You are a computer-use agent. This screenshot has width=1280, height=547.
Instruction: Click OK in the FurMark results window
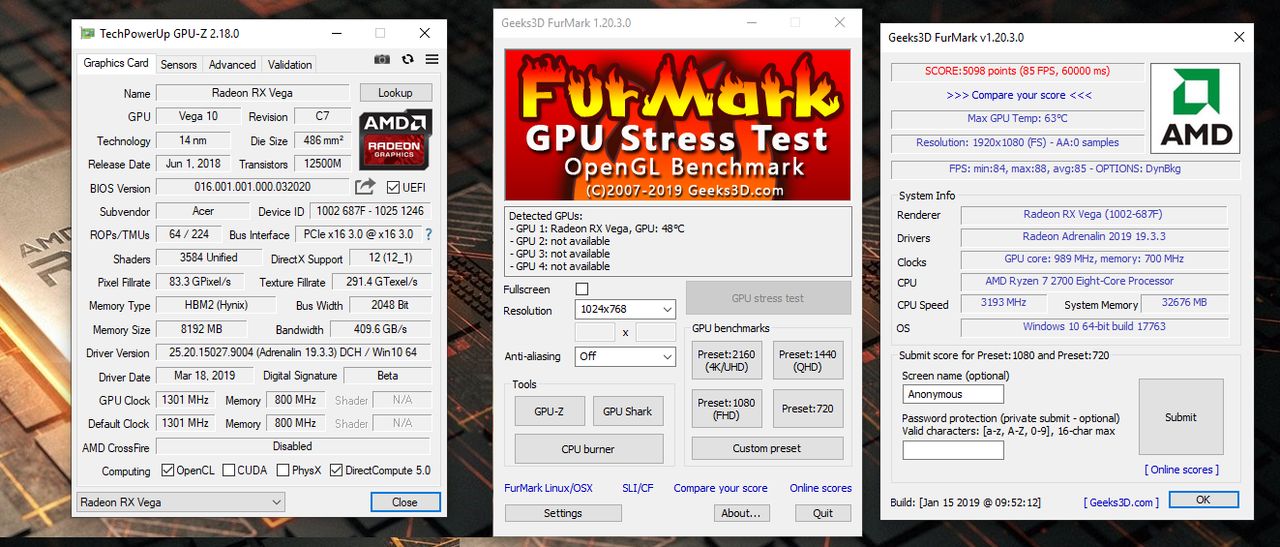(1203, 499)
